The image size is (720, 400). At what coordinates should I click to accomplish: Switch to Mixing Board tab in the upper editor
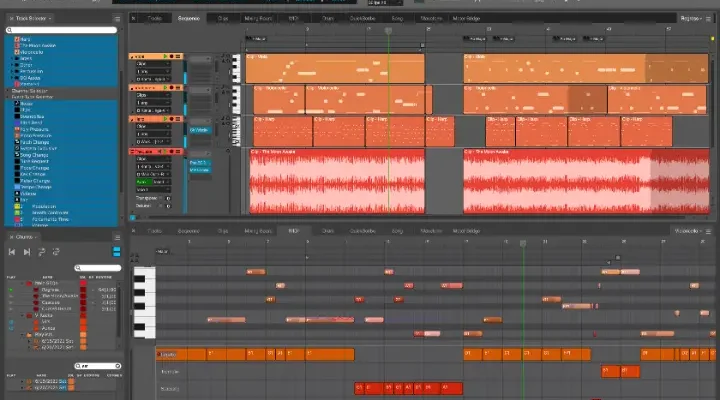click(x=258, y=18)
